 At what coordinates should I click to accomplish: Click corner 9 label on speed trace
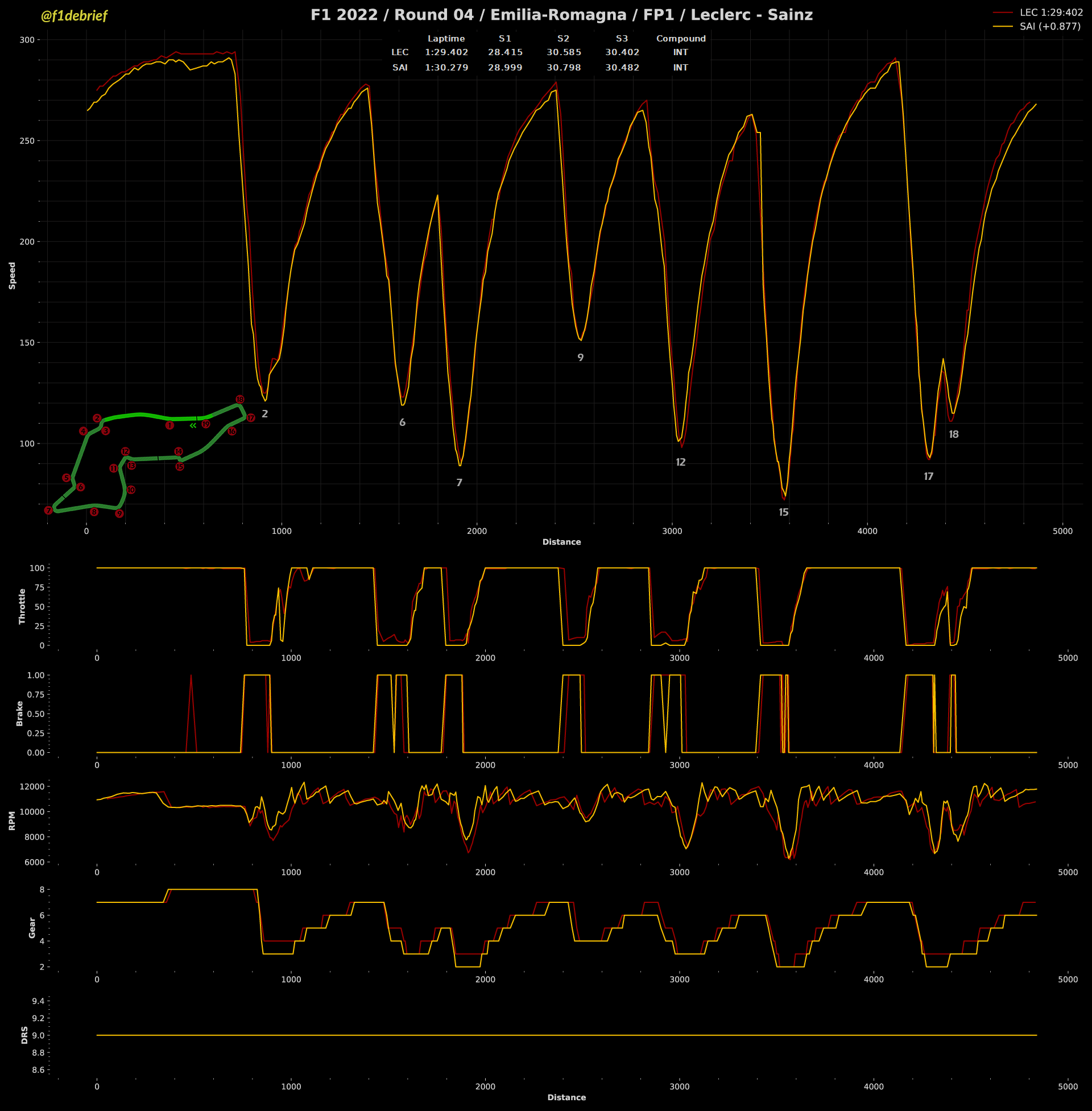click(581, 358)
